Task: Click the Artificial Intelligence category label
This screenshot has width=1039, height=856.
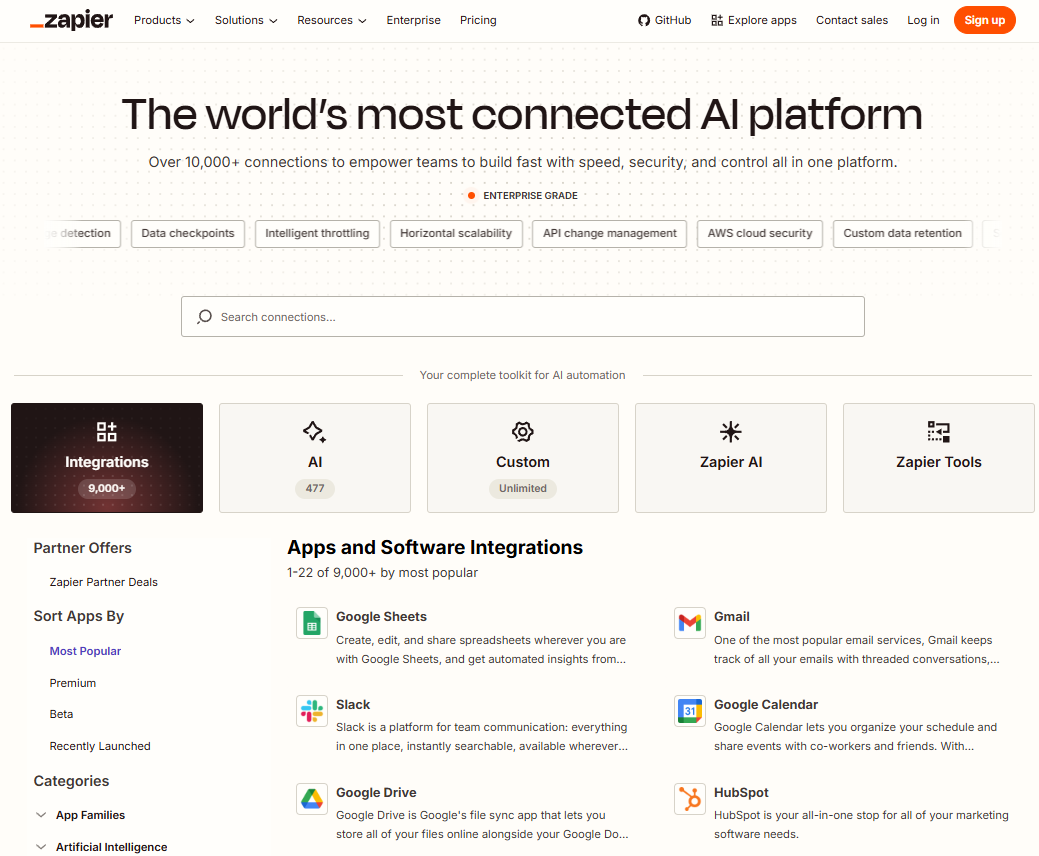Action: click(x=111, y=847)
